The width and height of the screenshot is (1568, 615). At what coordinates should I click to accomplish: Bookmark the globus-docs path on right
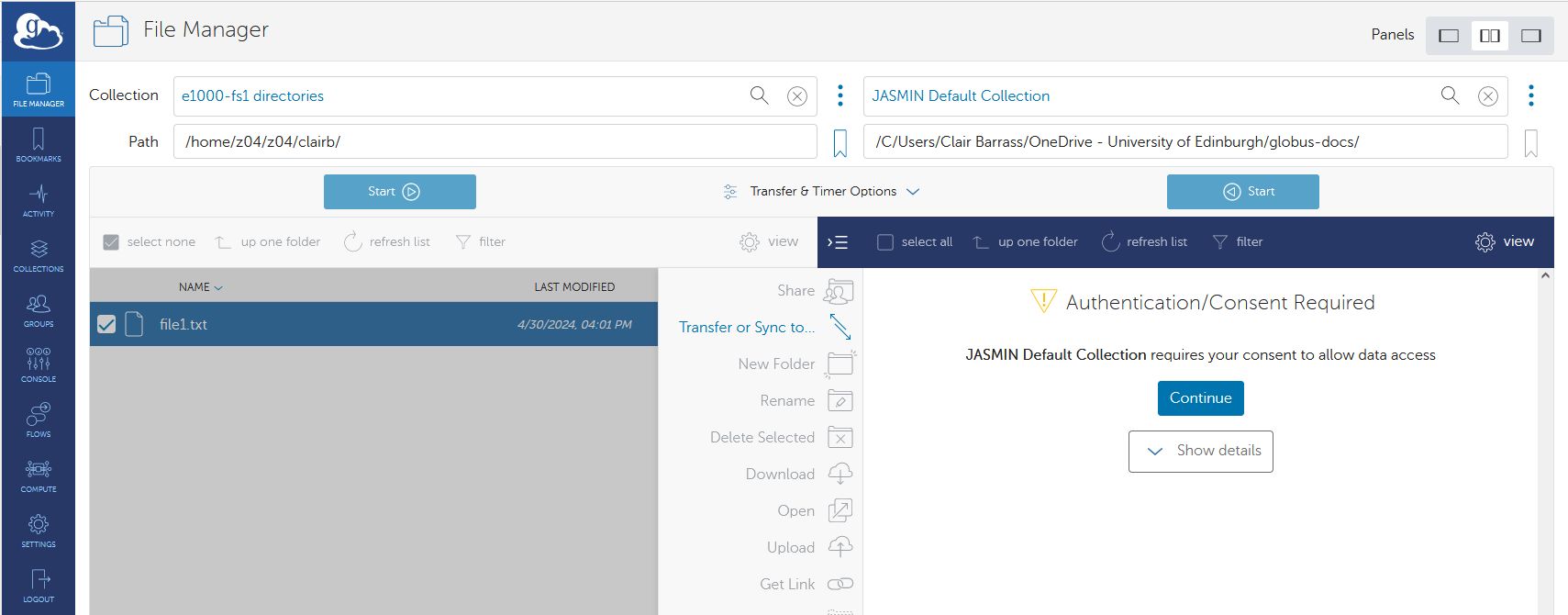tap(1531, 143)
